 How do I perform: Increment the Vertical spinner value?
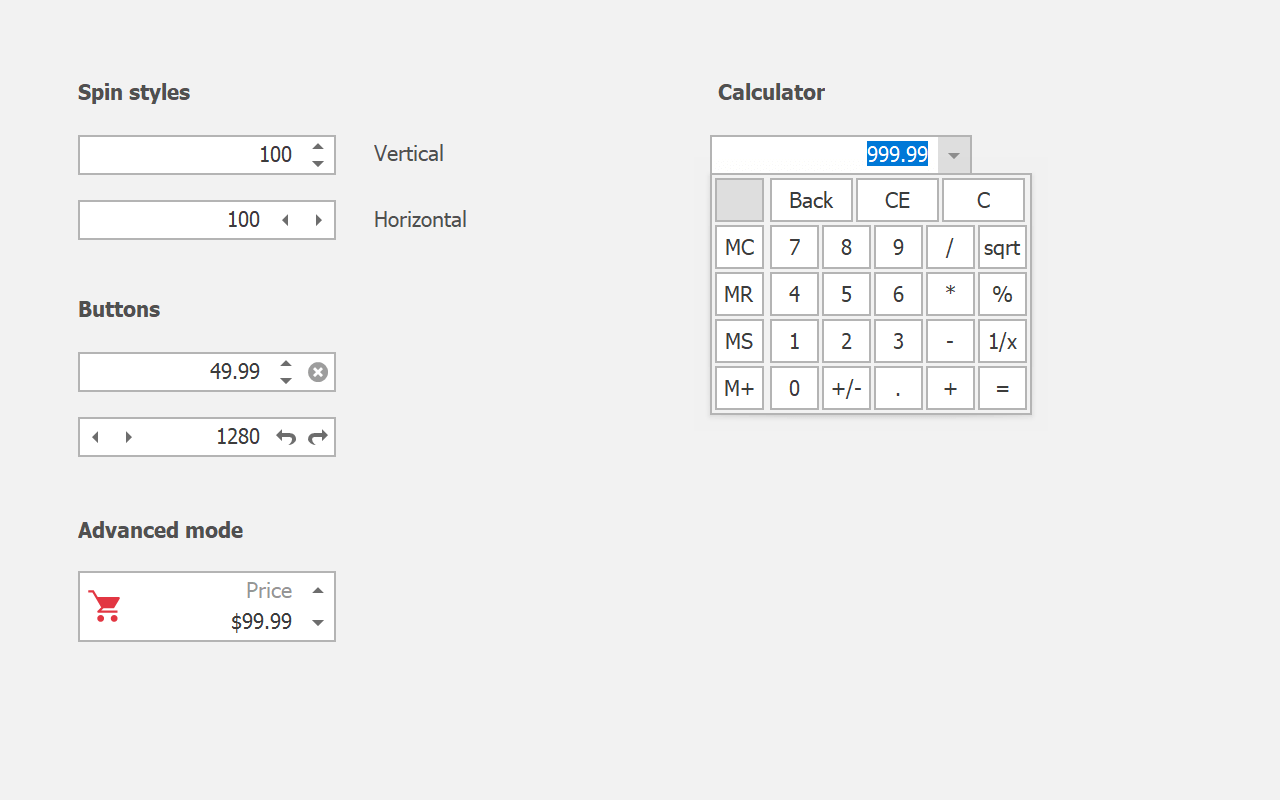(x=318, y=146)
